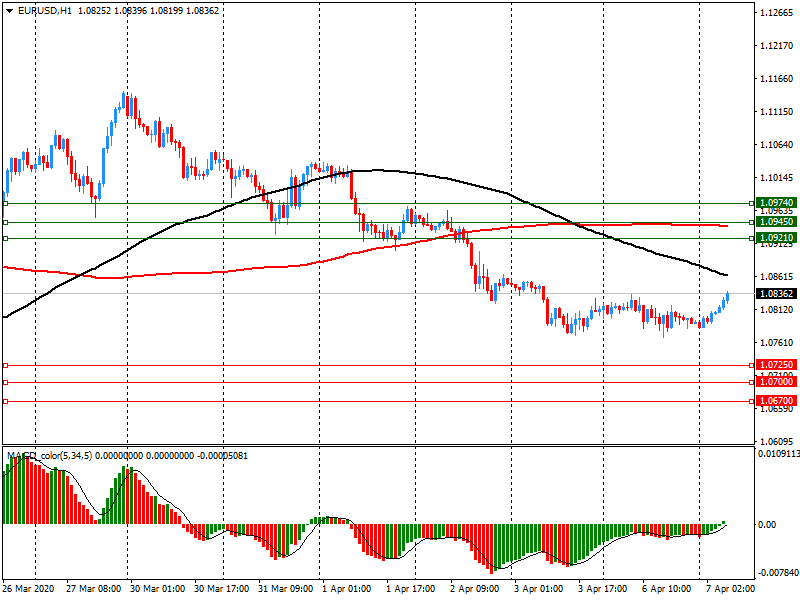Click left-end square handle of 1.09210 line
800x600 pixels.
pyautogui.click(x=6, y=238)
